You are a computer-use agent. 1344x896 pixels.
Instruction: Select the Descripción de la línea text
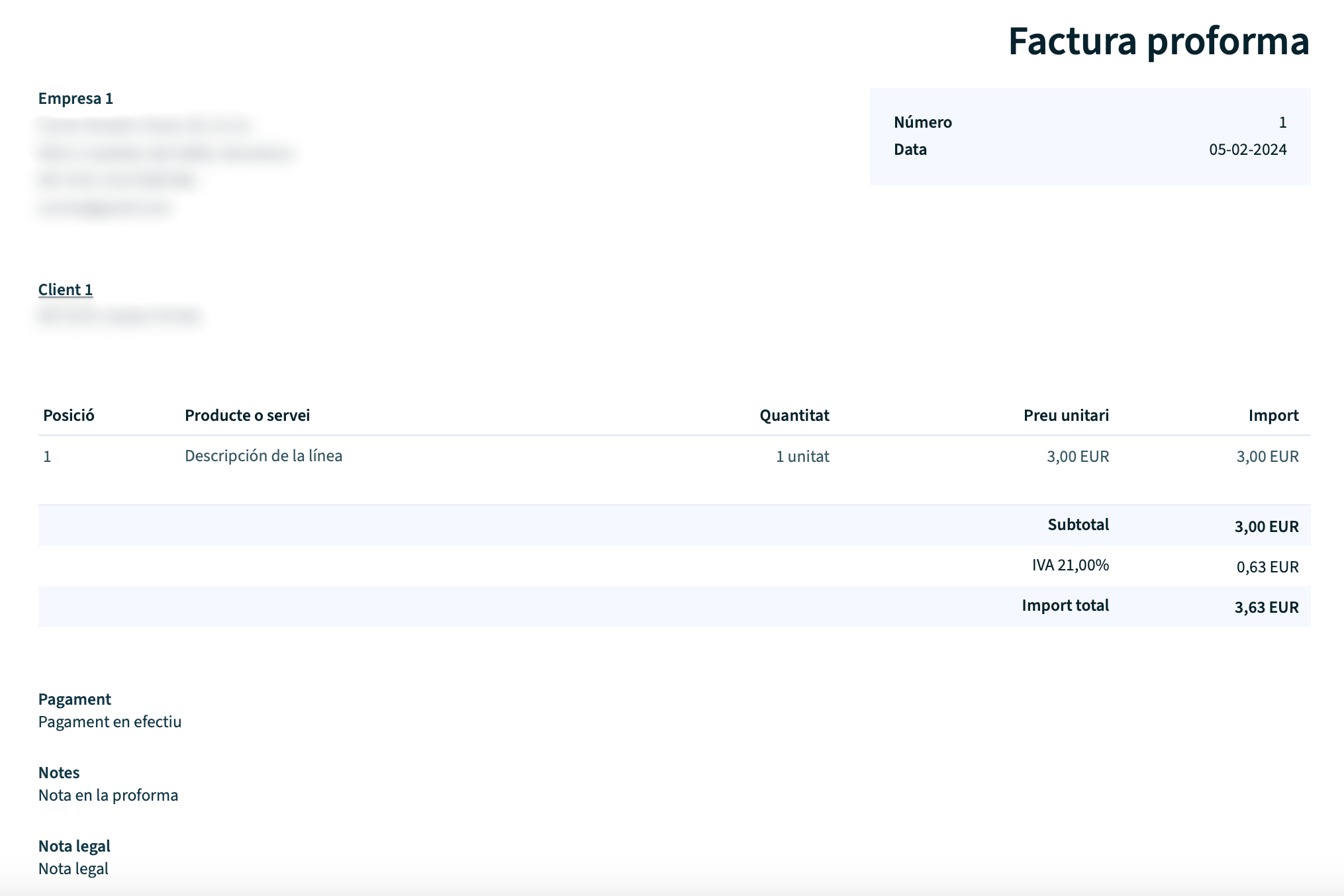(263, 456)
